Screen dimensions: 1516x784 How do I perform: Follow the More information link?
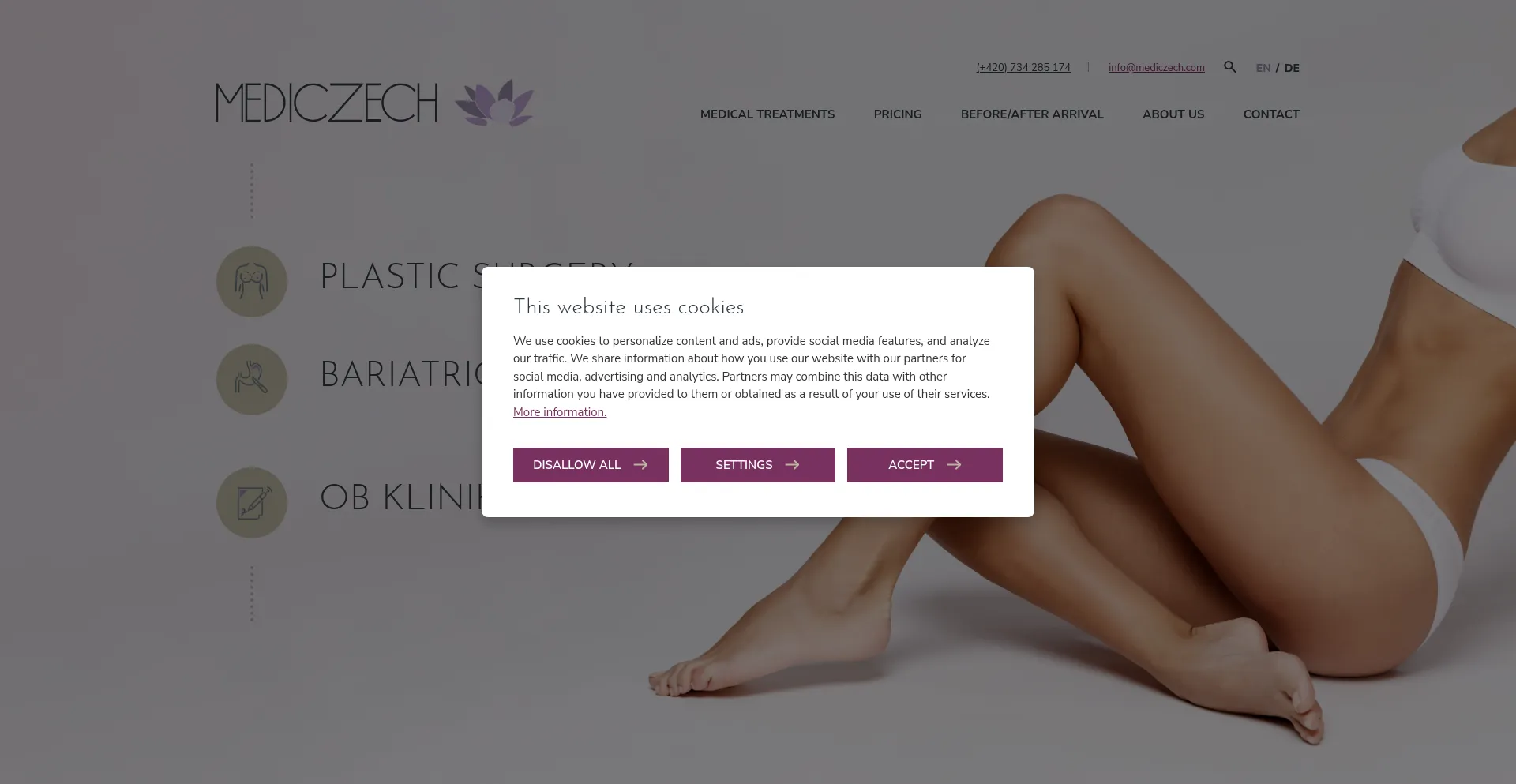(560, 412)
